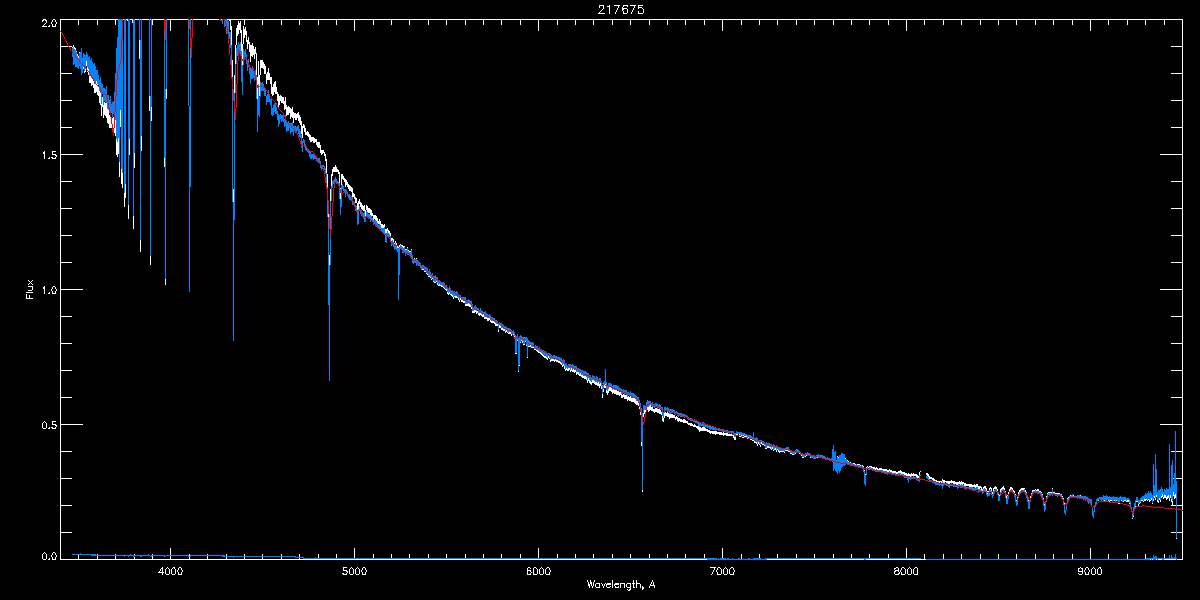Click the 8000 wavelength tick label
The width and height of the screenshot is (1200, 600).
coord(906,571)
